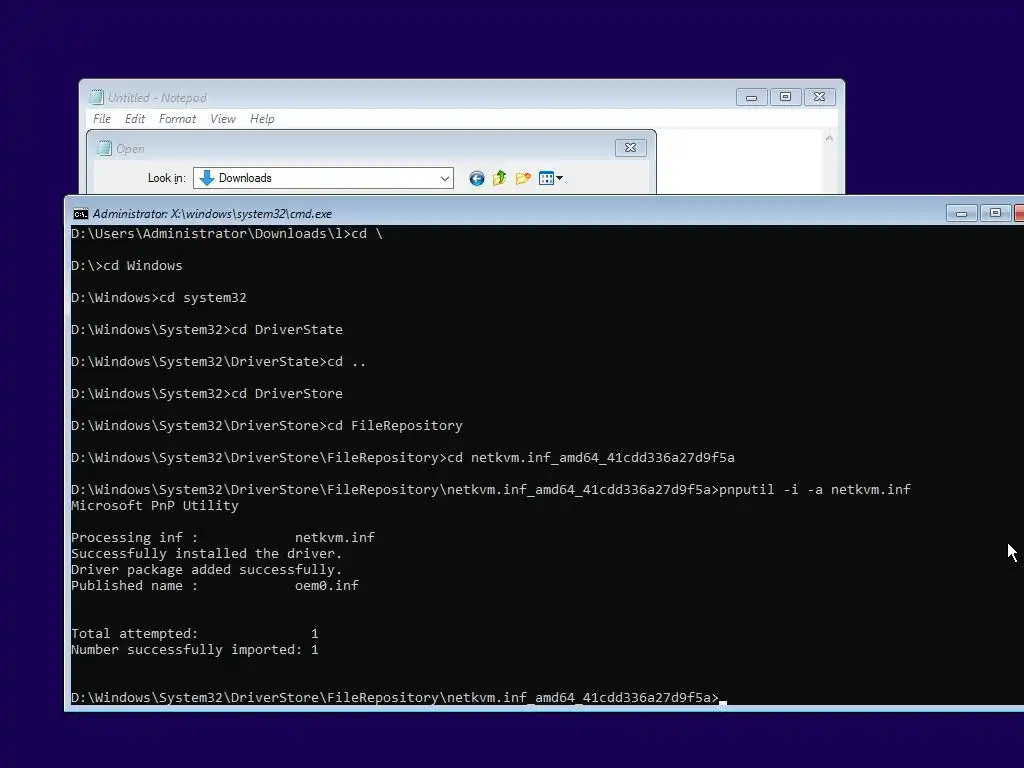The image size is (1024, 768).
Task: Create new folder in Open dialog
Action: pyautogui.click(x=523, y=178)
